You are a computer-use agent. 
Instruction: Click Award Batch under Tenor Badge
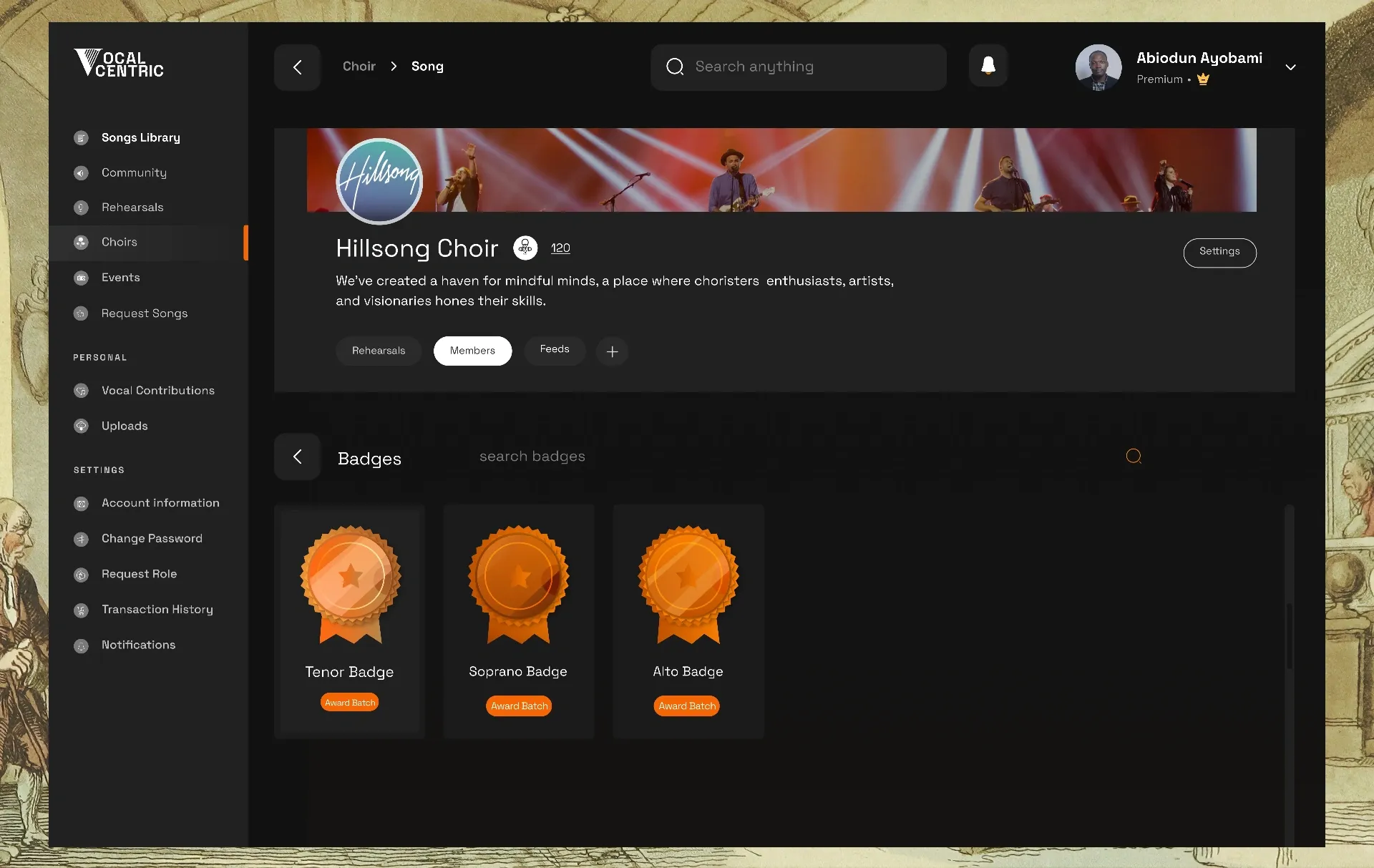[x=350, y=703]
